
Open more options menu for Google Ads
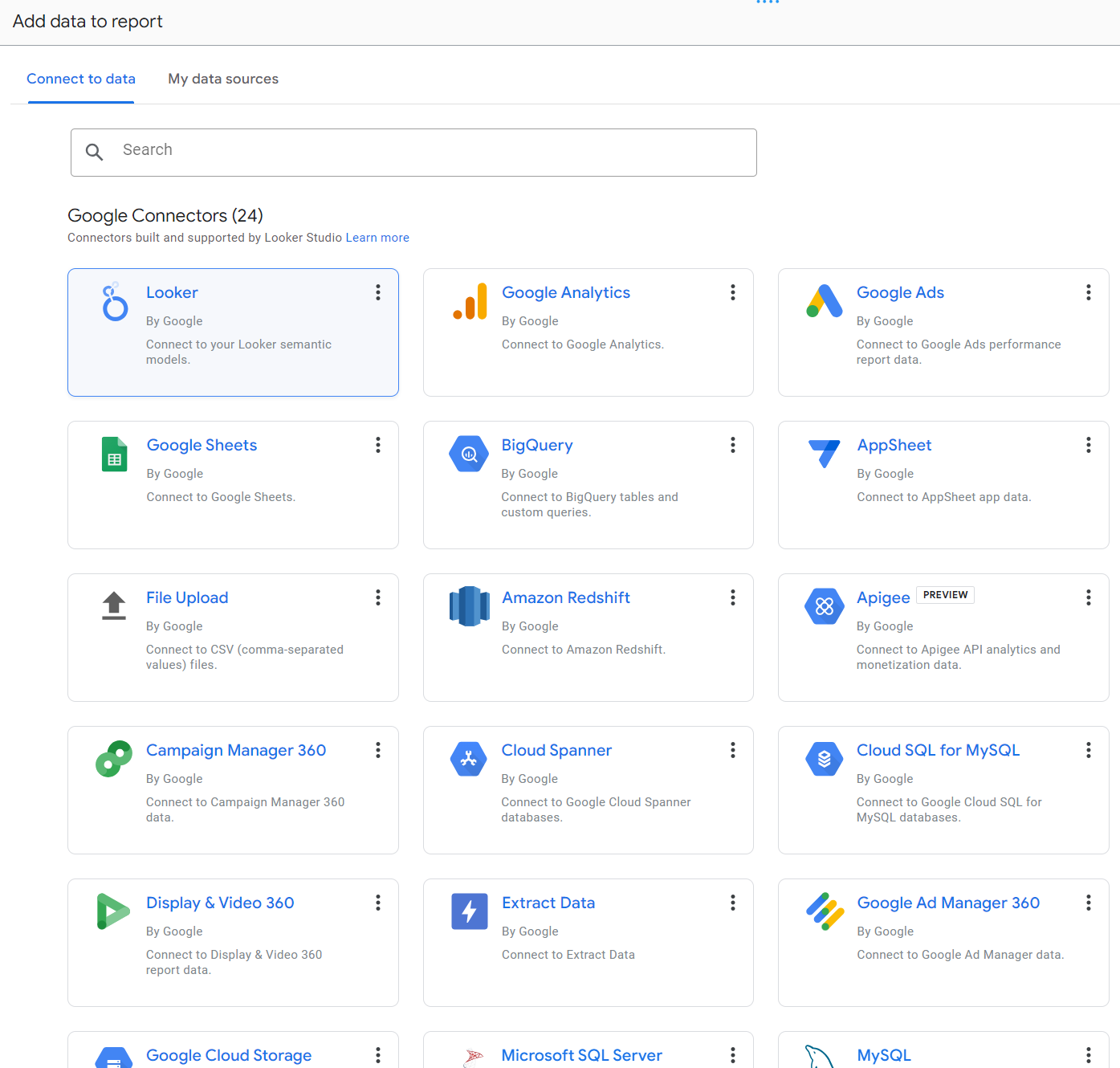[1089, 292]
